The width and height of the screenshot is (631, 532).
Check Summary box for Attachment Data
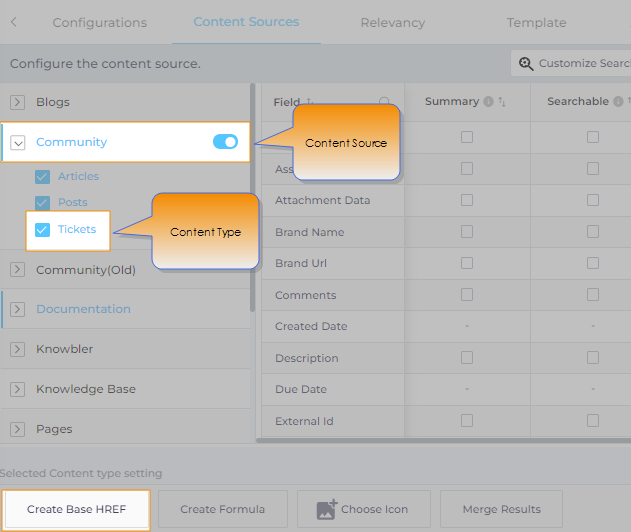click(x=467, y=200)
